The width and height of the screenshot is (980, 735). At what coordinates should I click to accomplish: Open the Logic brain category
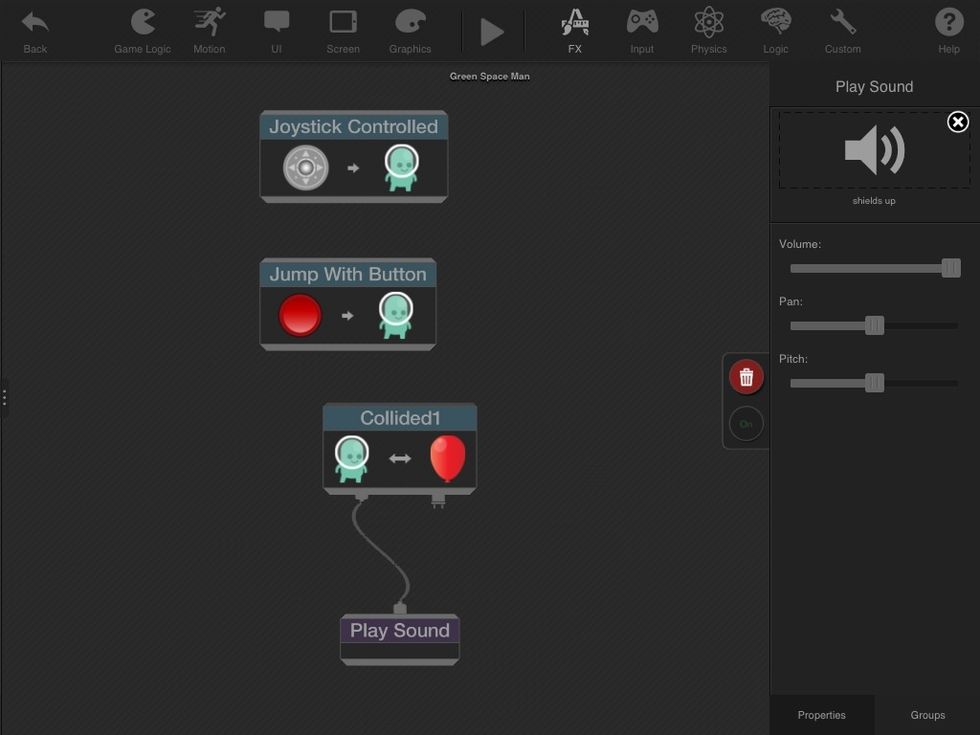pos(775,30)
